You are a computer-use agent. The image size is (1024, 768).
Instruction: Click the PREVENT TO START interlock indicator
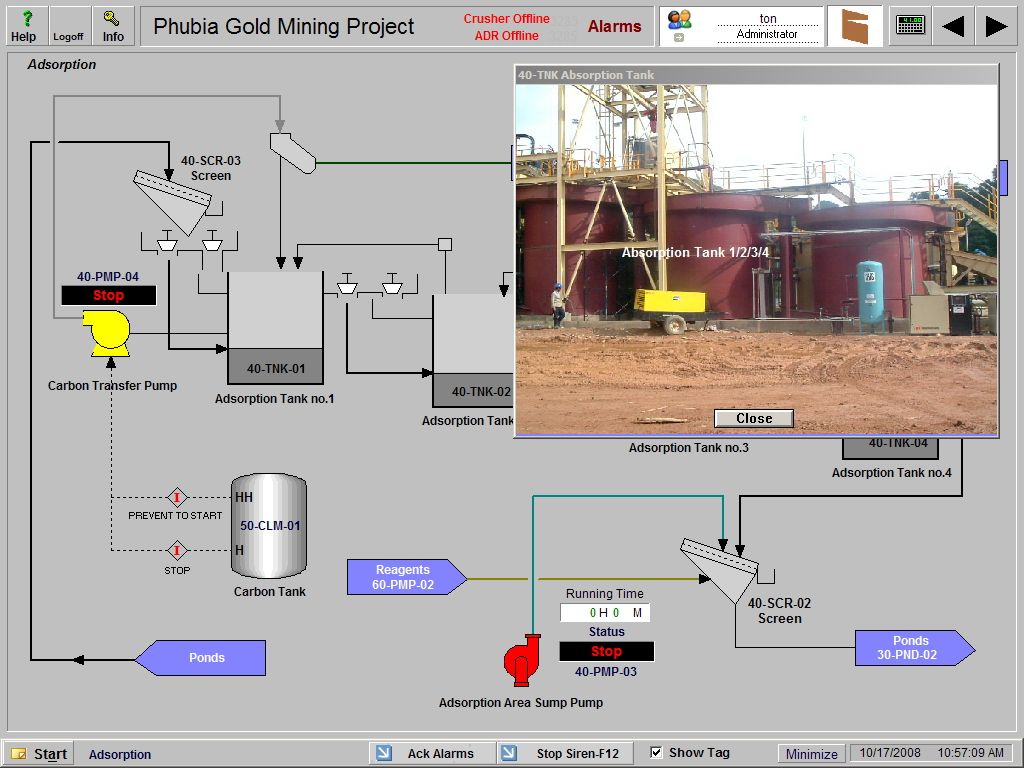point(176,497)
